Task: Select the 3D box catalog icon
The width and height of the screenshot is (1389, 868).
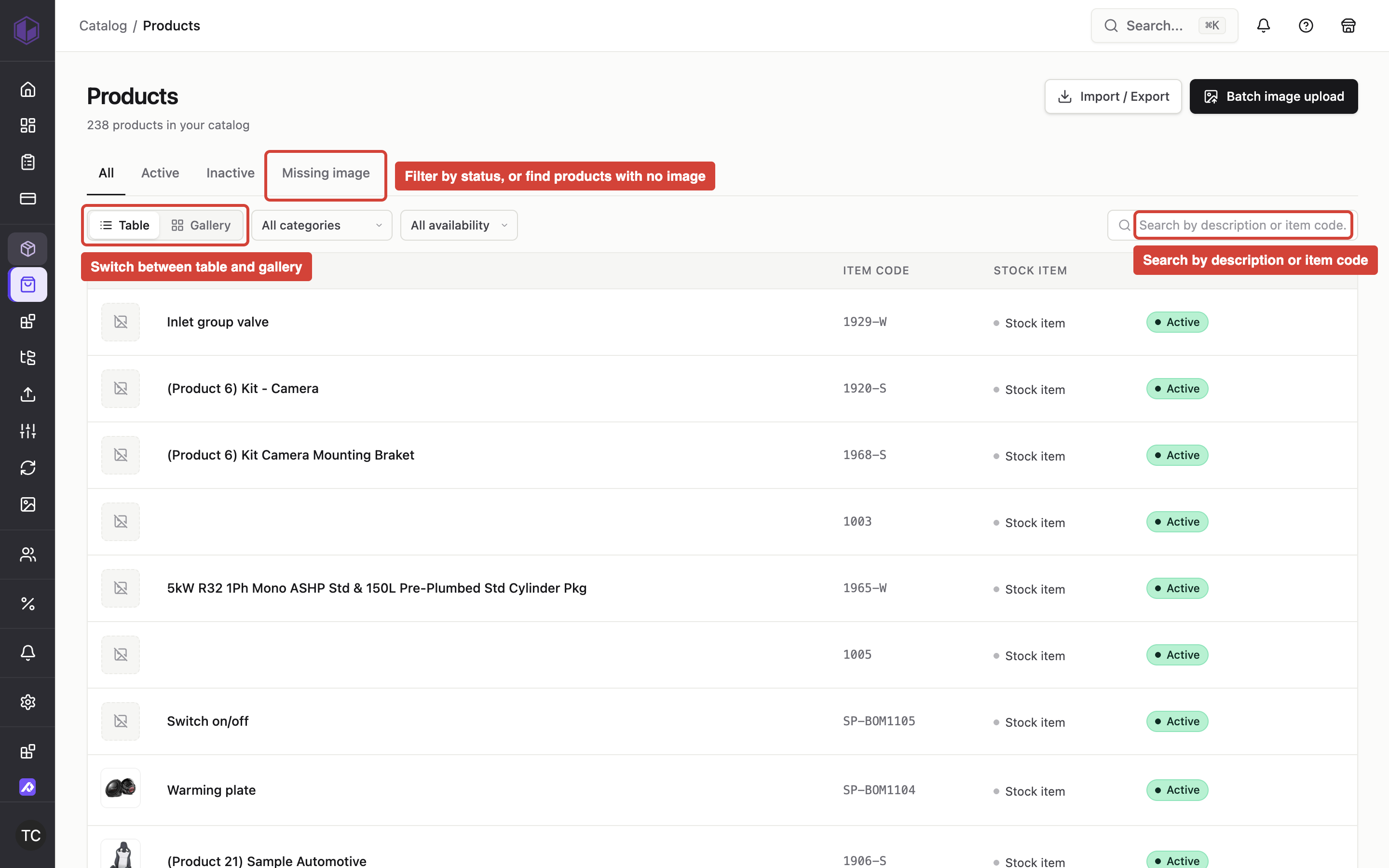Action: [x=27, y=248]
